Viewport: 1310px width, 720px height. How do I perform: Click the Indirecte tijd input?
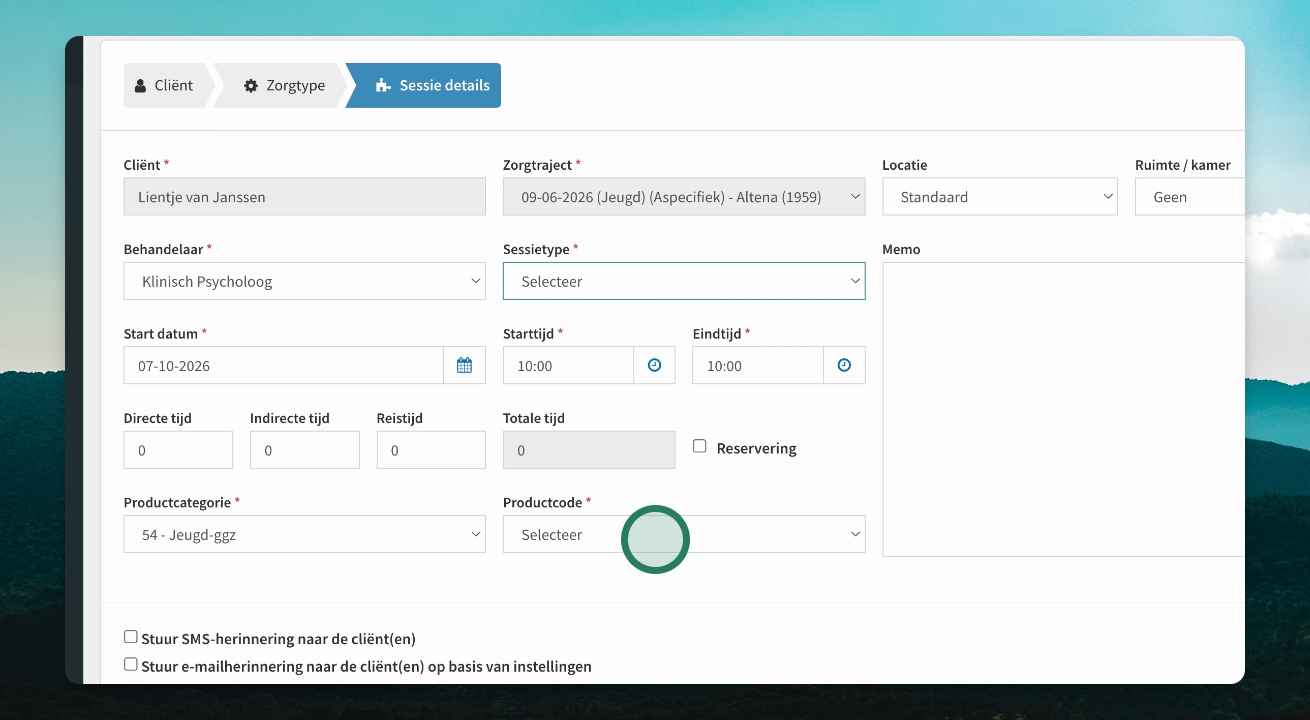(x=305, y=450)
